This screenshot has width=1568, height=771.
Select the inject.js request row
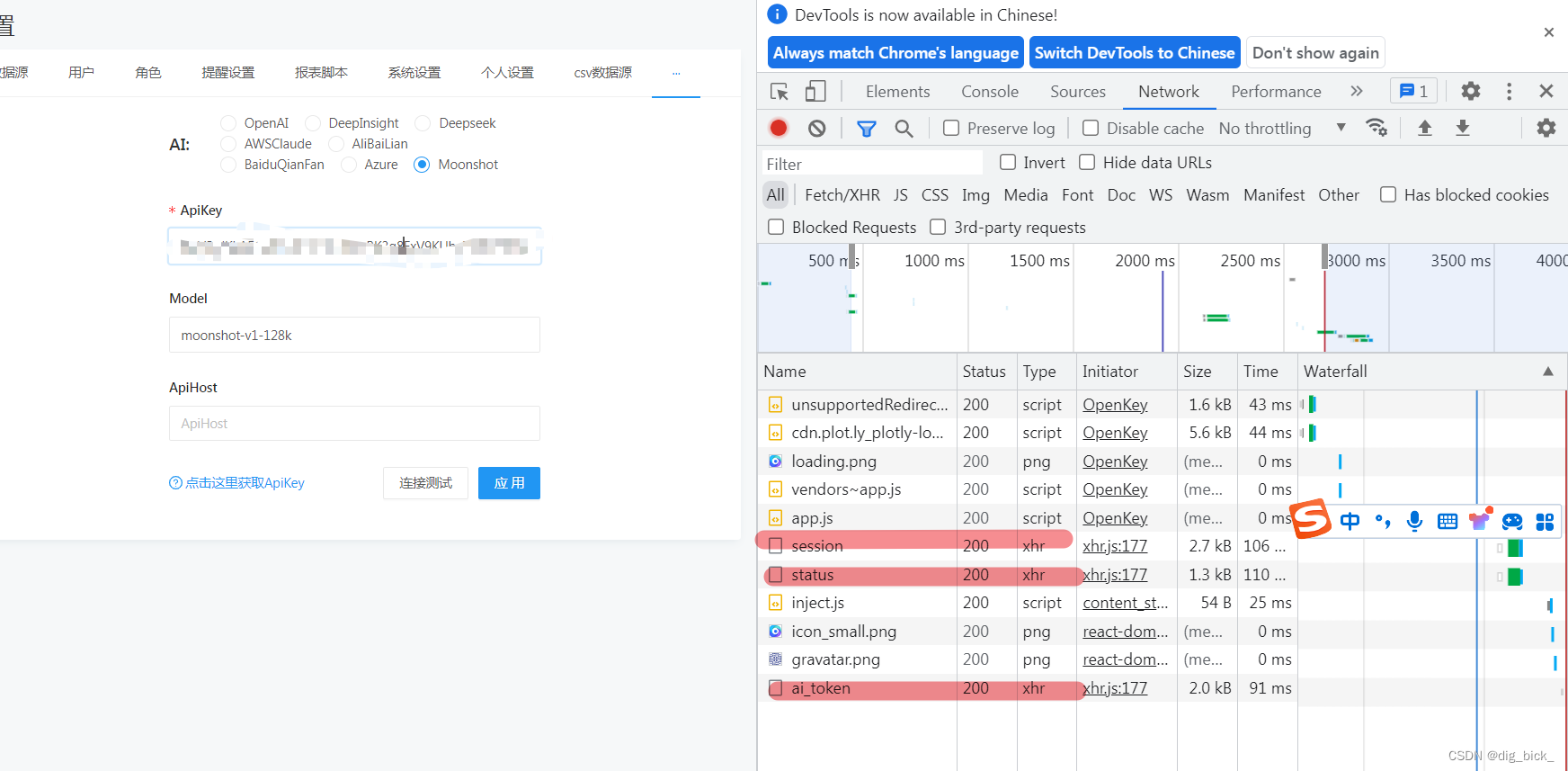pyautogui.click(x=1027, y=603)
